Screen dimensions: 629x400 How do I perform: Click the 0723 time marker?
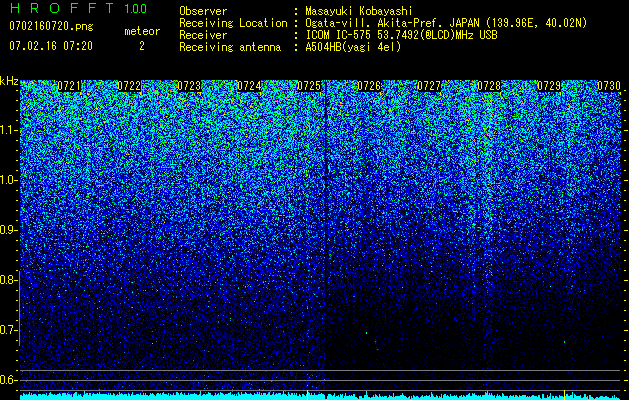pyautogui.click(x=189, y=86)
